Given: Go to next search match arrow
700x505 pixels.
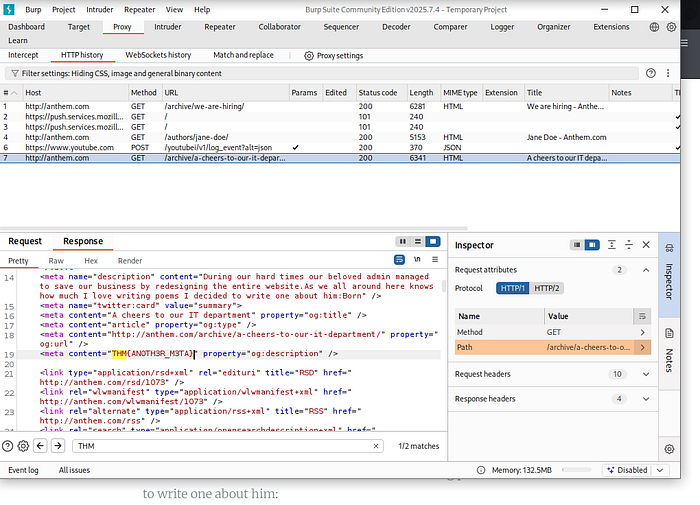Looking at the screenshot, I should 58,446.
